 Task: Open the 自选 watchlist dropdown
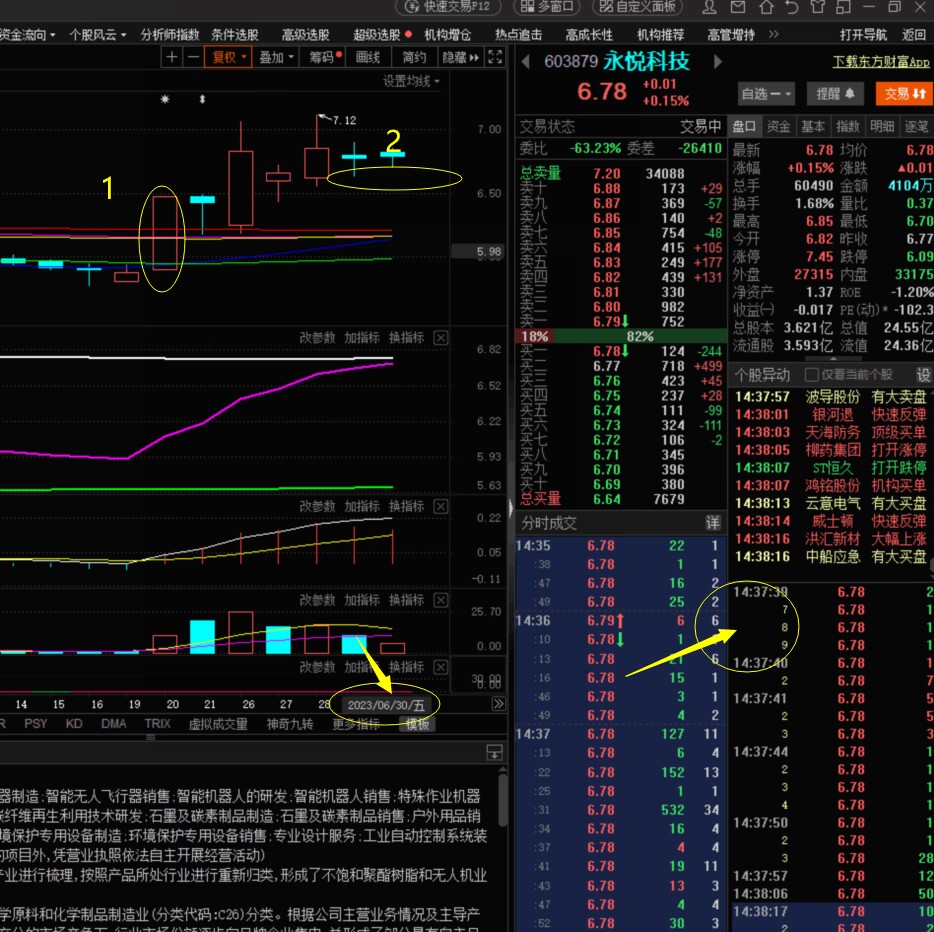[765, 93]
